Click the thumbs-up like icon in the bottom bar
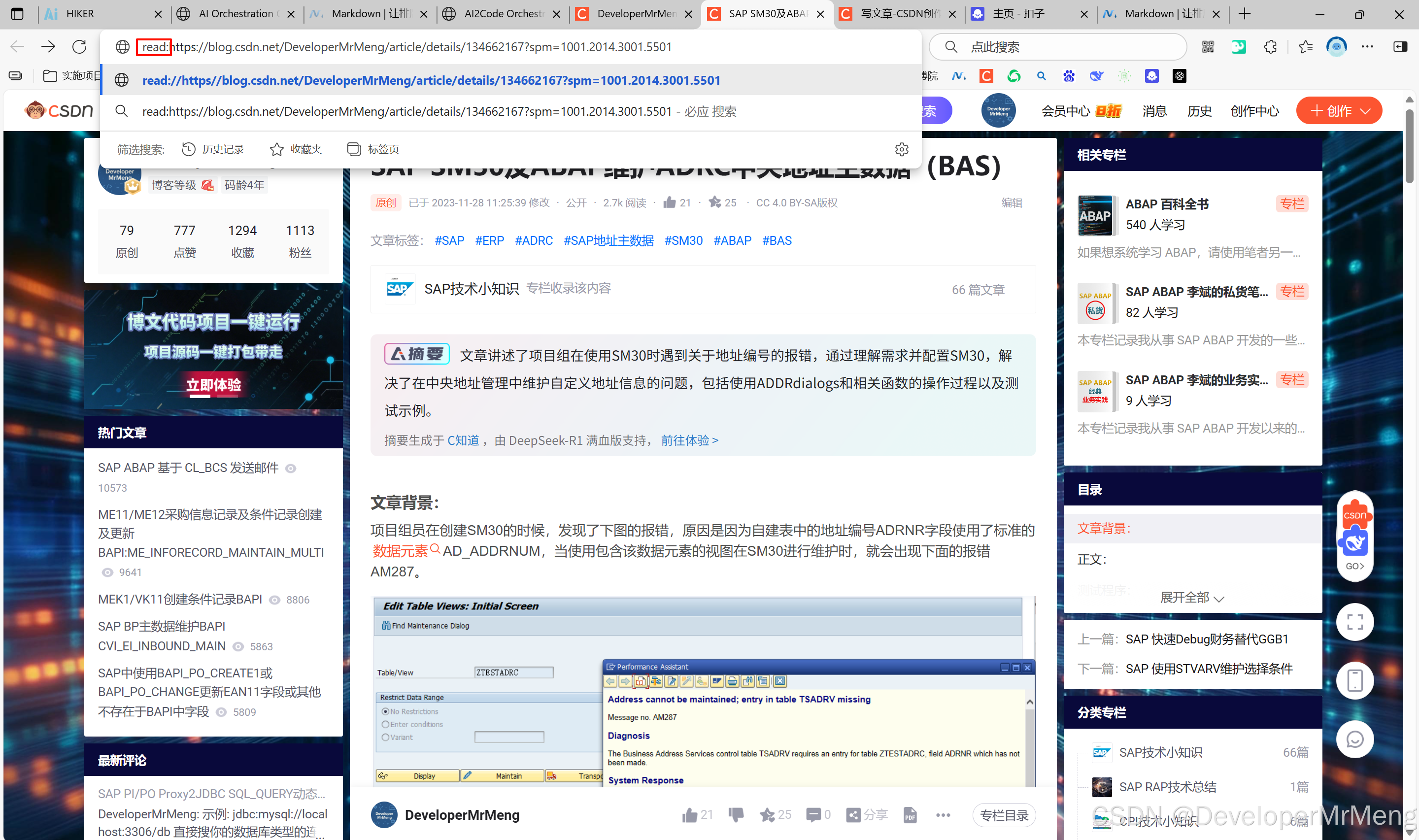The image size is (1419, 840). pos(689,815)
